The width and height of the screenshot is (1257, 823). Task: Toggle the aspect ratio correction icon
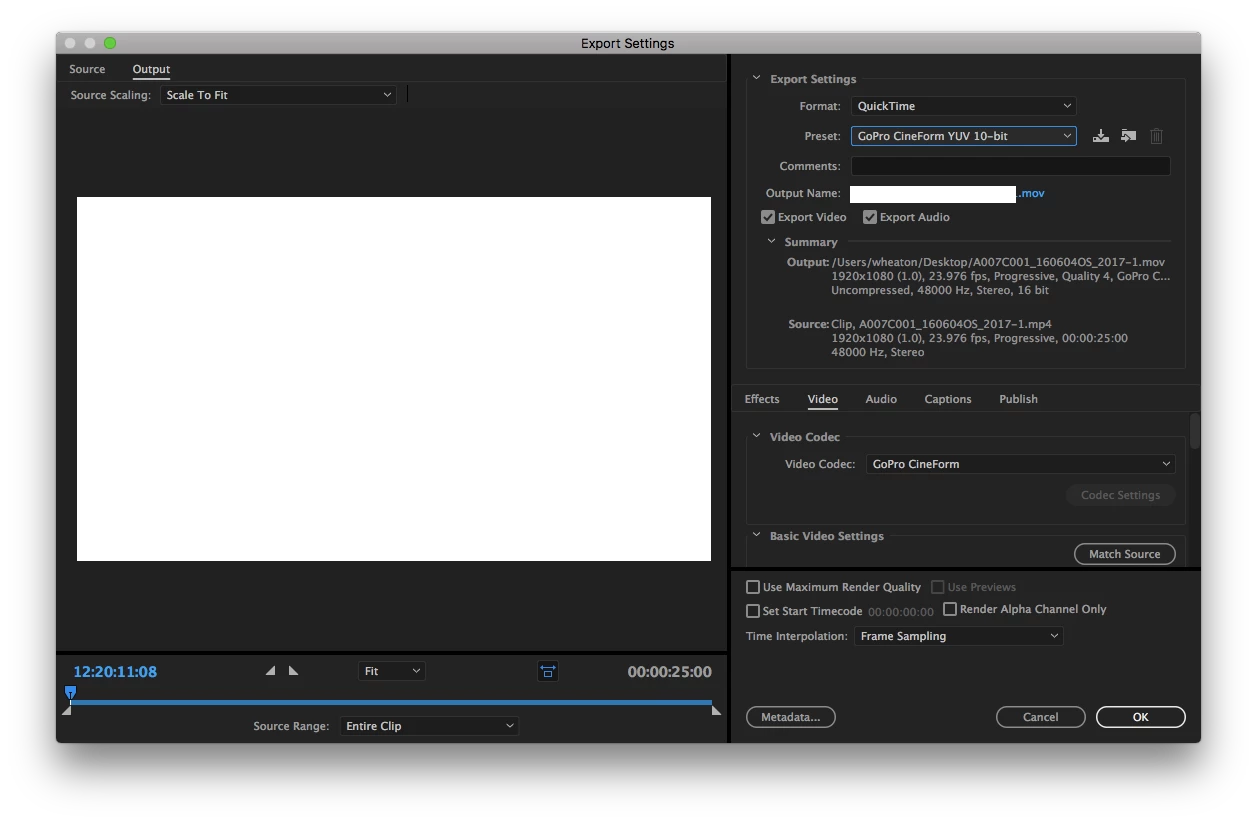(x=548, y=672)
